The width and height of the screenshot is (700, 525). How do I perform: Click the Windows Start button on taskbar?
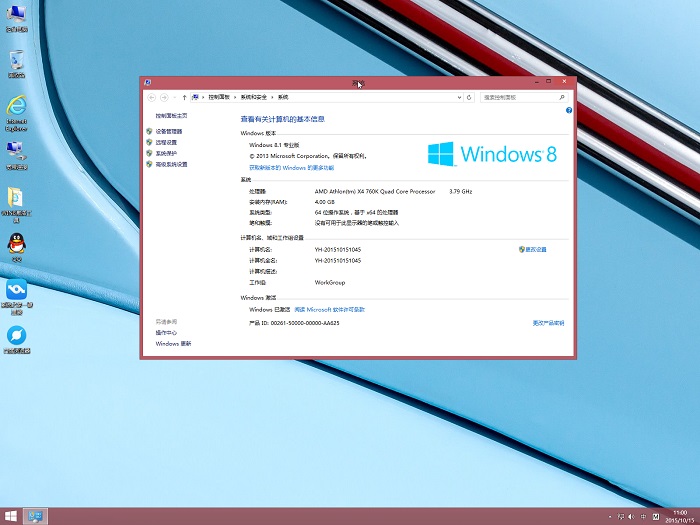(11, 516)
